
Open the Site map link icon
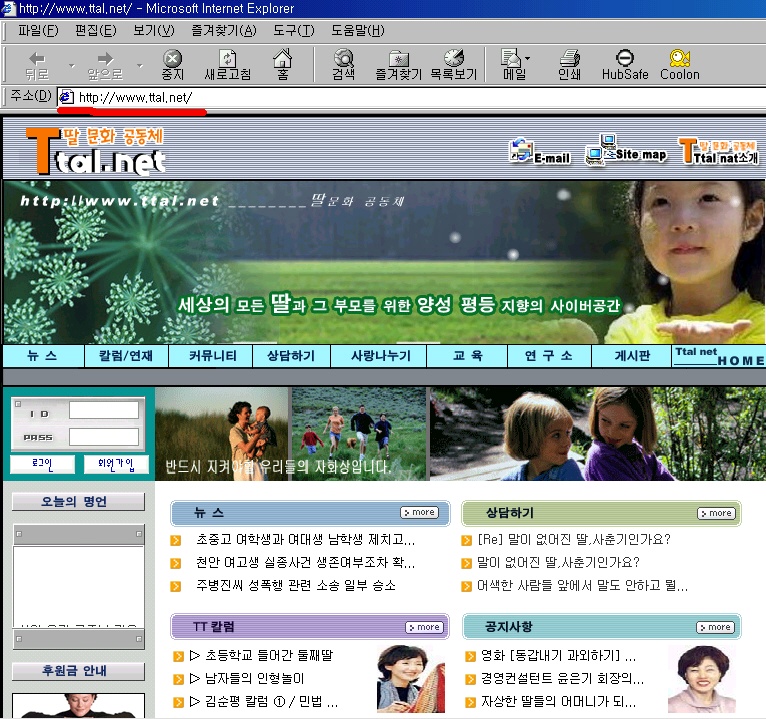pyautogui.click(x=626, y=150)
